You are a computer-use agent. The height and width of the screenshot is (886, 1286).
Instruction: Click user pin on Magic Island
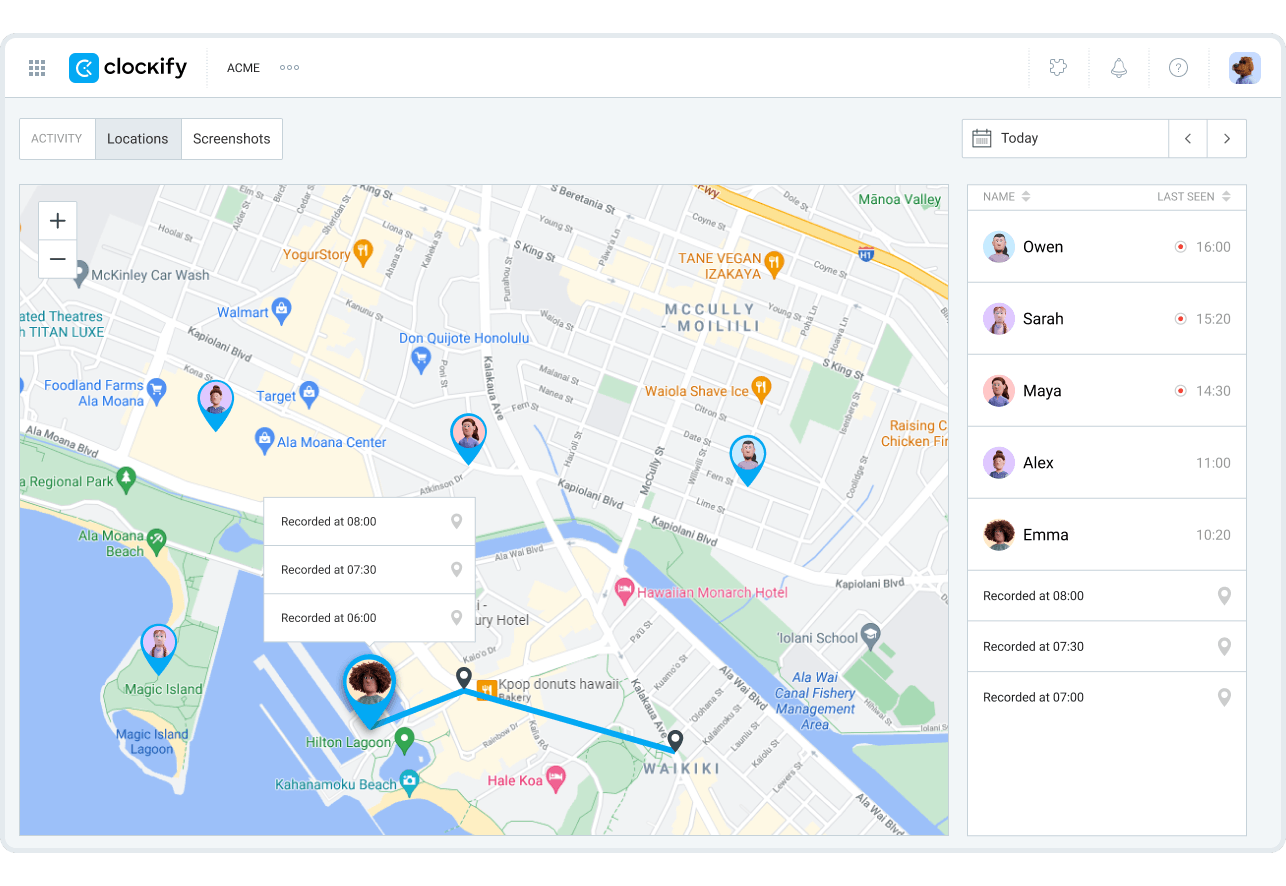click(158, 648)
